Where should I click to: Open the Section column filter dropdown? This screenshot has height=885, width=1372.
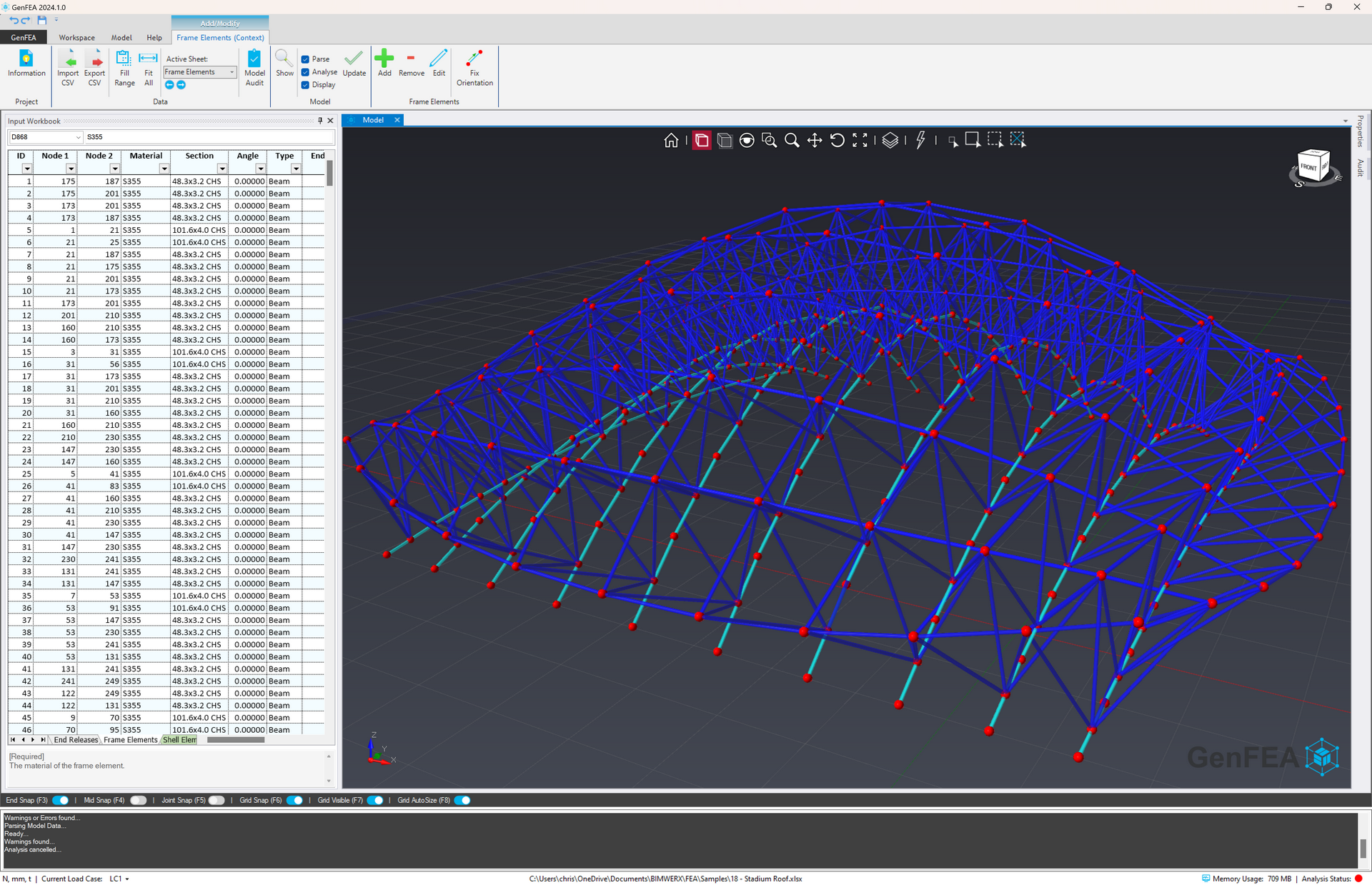coord(222,169)
